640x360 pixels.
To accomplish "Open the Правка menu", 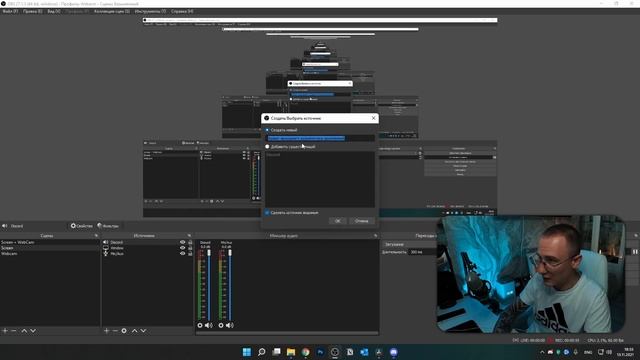I will click(x=32, y=11).
